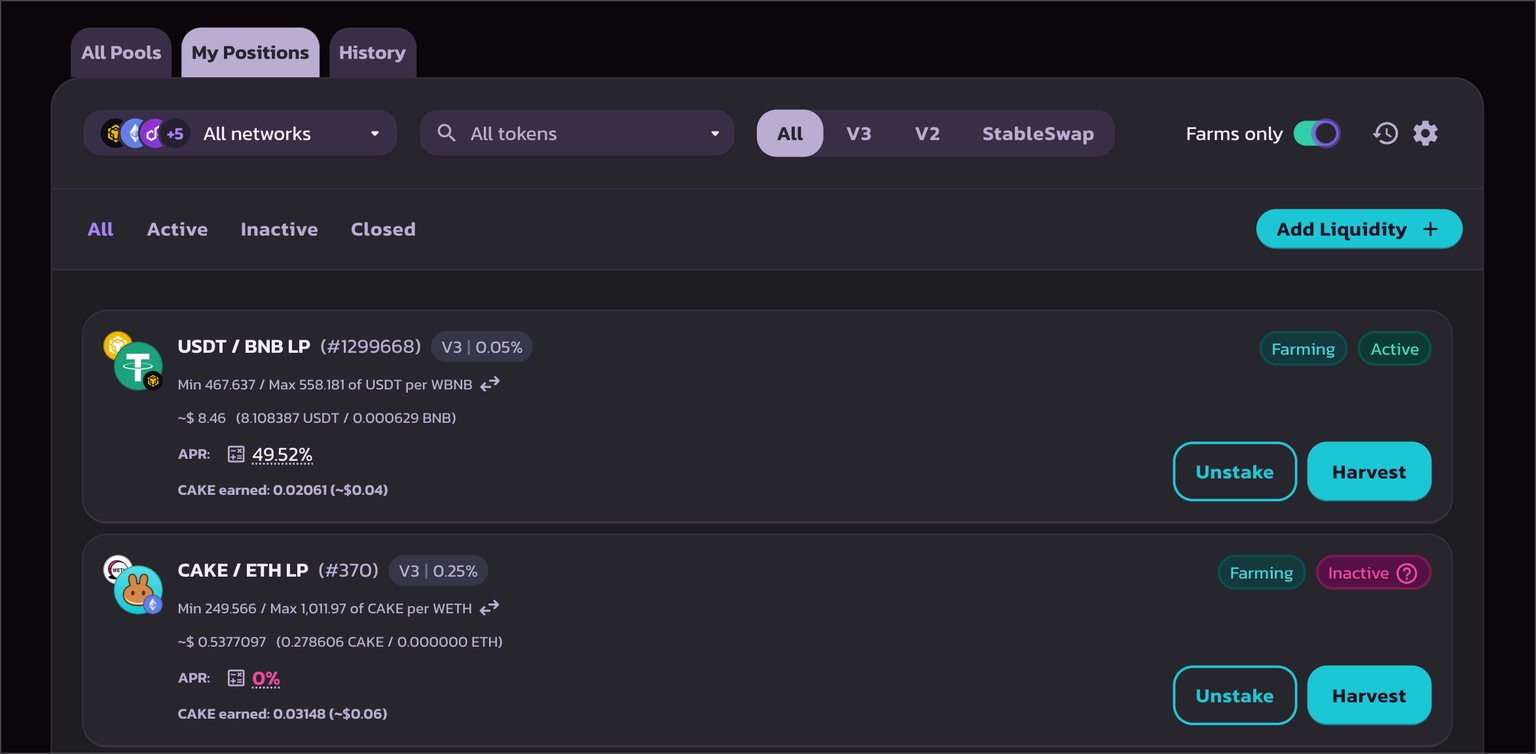
Task: Click the CAKE / ETH token pair logo
Action: 134,585
